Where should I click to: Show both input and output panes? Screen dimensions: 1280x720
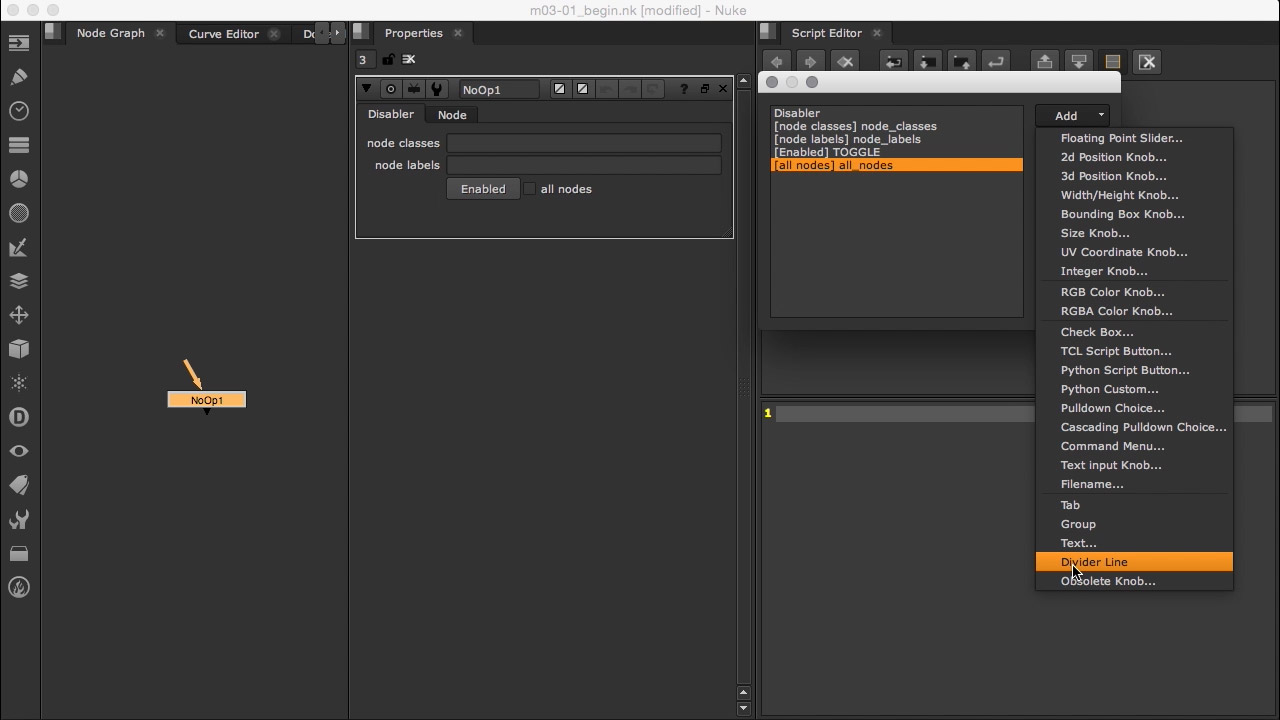pyautogui.click(x=1113, y=62)
